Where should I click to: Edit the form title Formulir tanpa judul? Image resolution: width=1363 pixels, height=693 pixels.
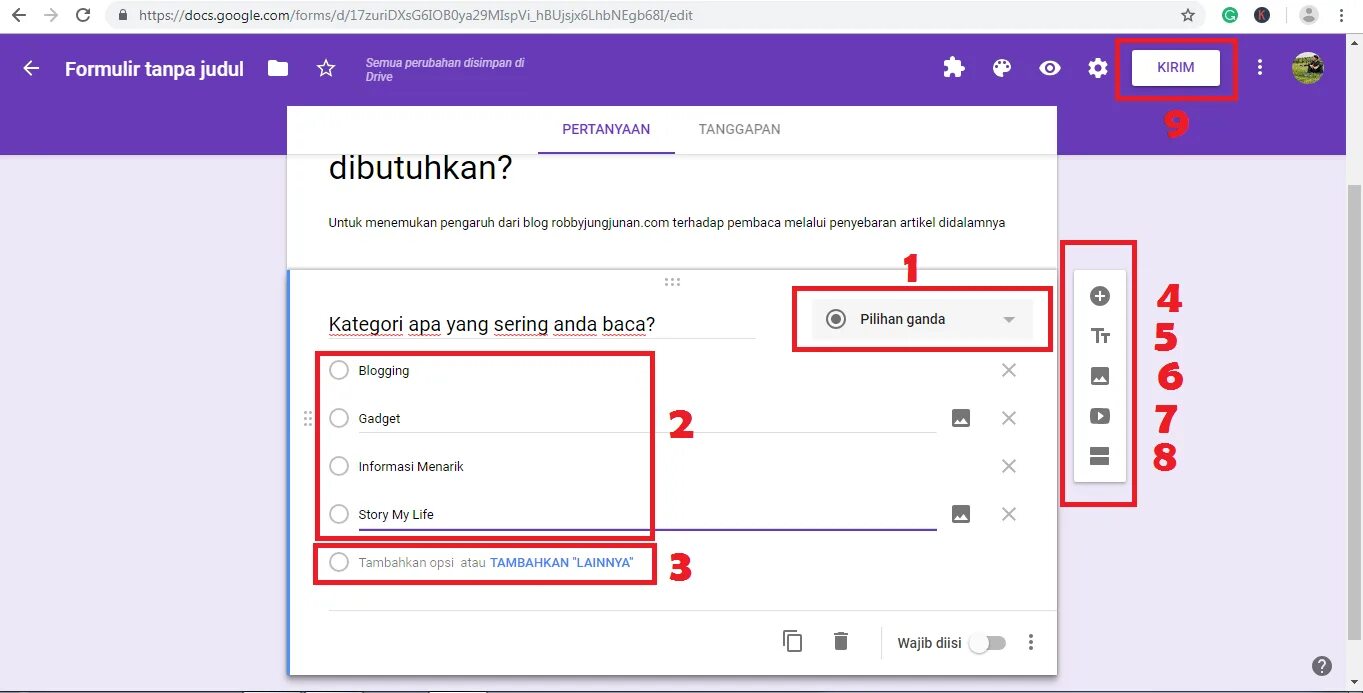click(x=154, y=69)
